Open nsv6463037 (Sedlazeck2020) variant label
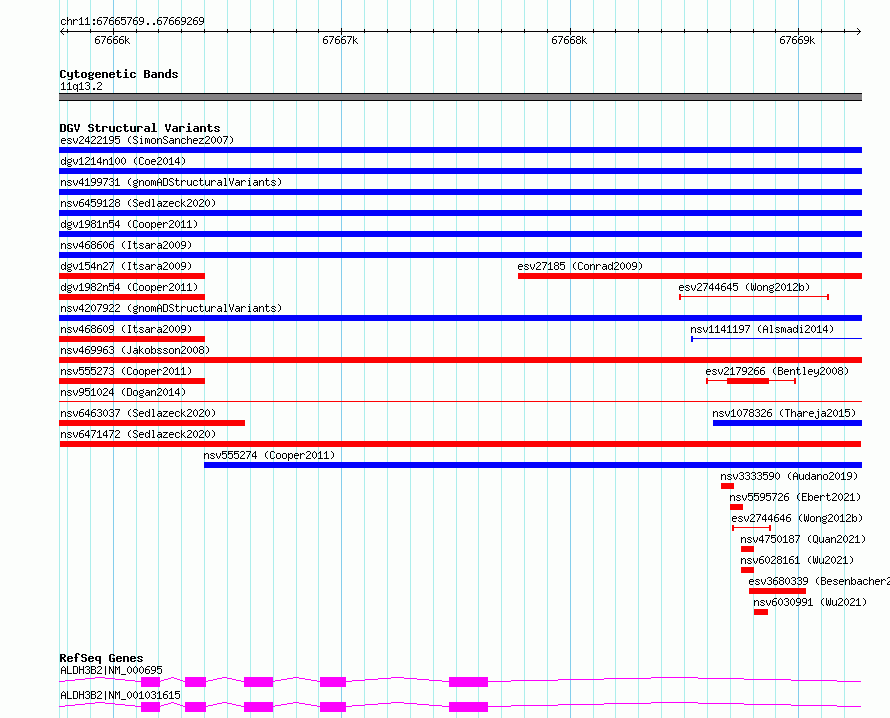 pyautogui.click(x=138, y=413)
